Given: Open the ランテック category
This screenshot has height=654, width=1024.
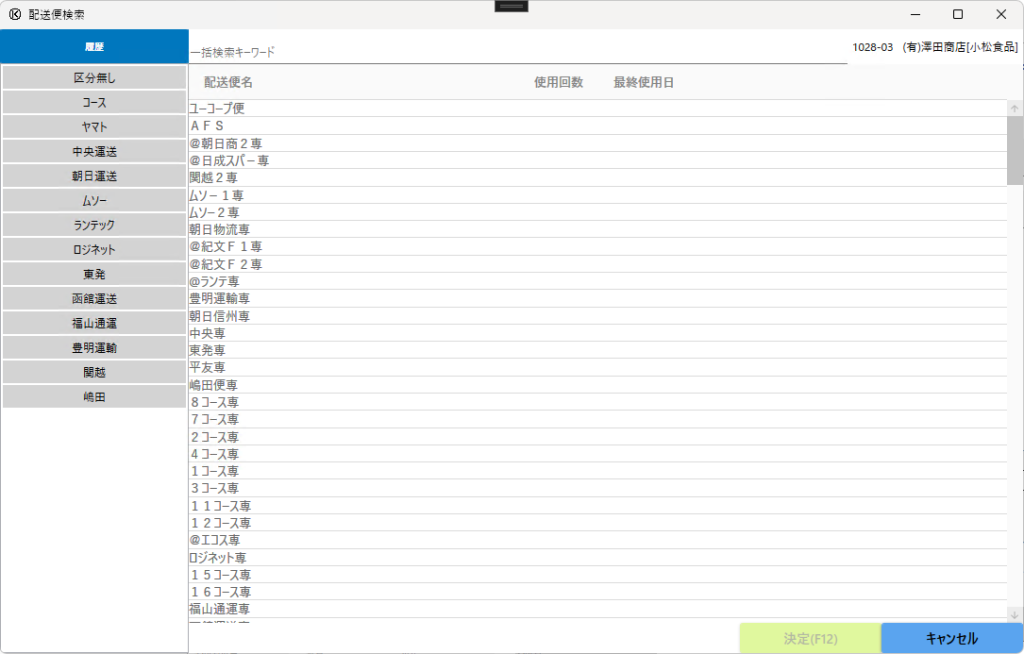Looking at the screenshot, I should click(x=95, y=225).
